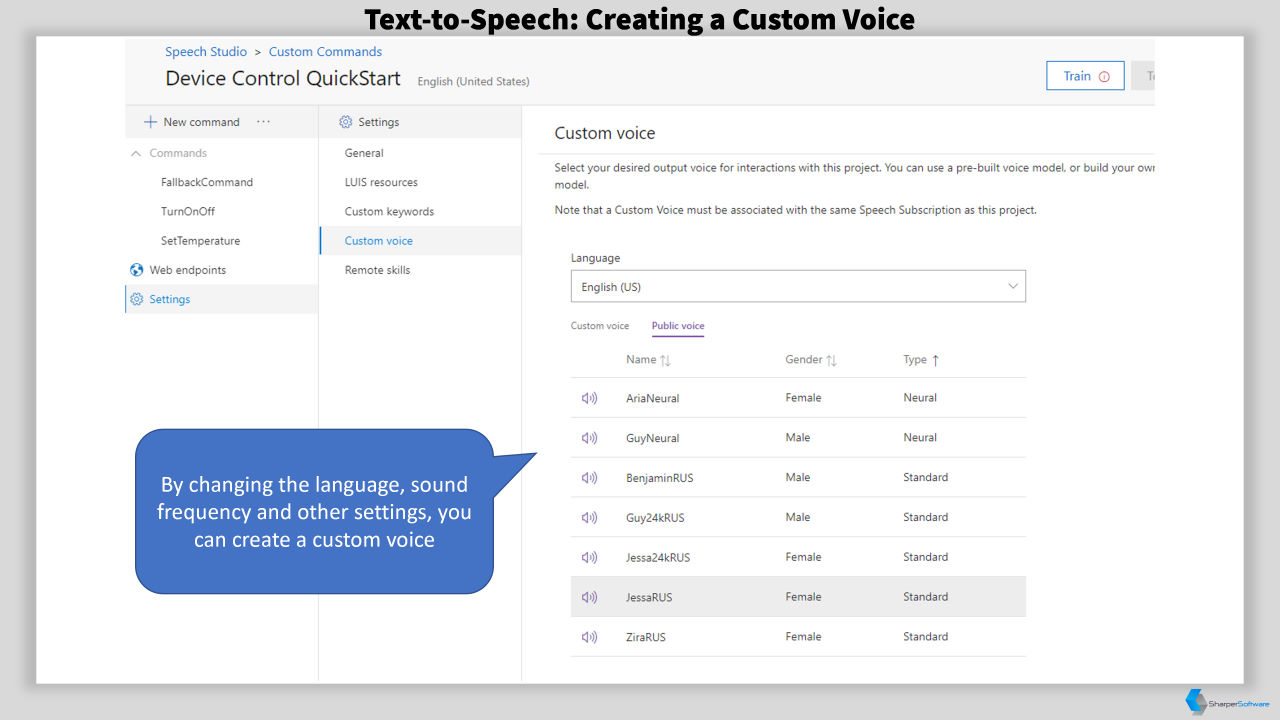1280x720 pixels.
Task: Open the Language dropdown showing English (US)
Action: pos(798,286)
